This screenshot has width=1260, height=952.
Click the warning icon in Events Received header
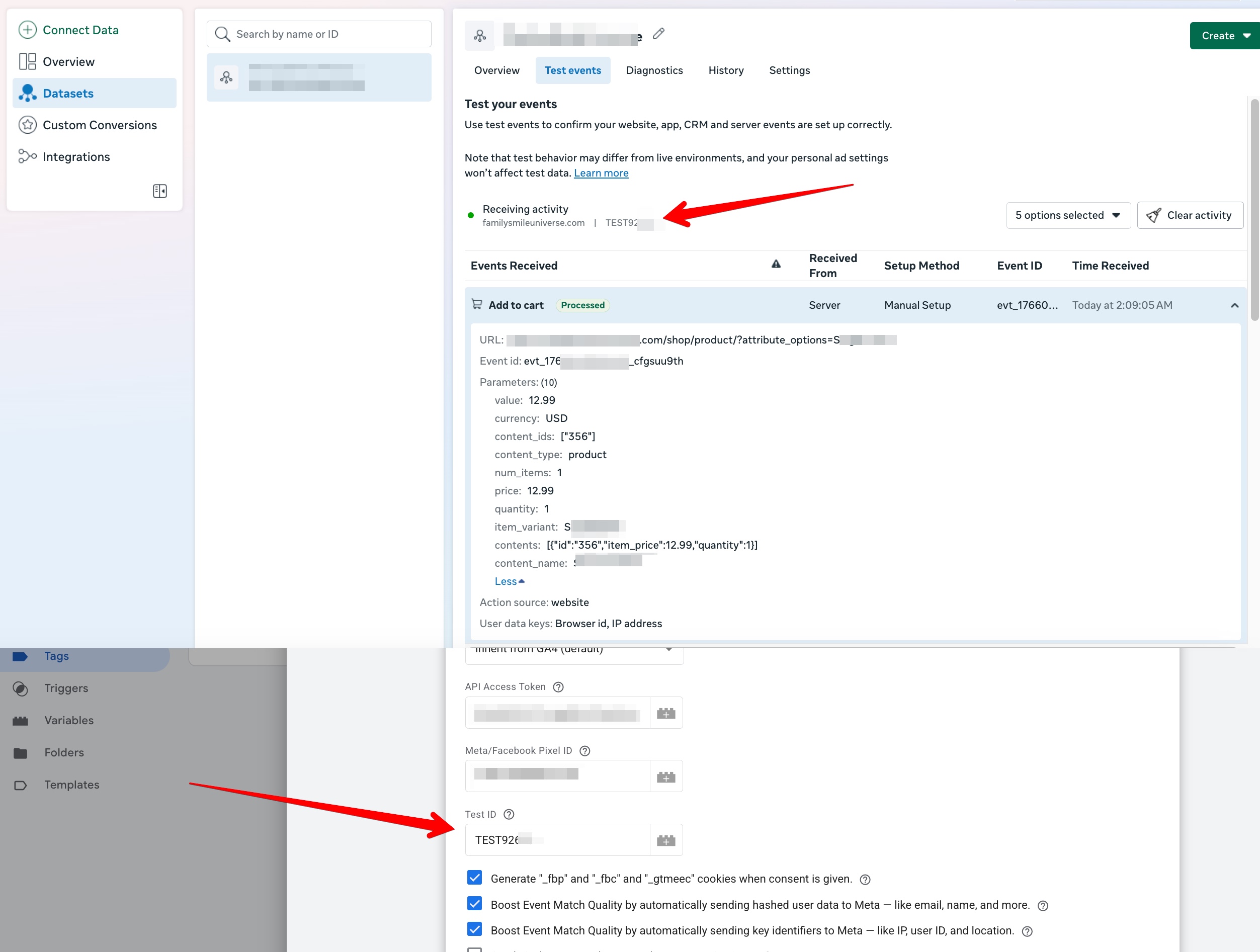coord(776,264)
